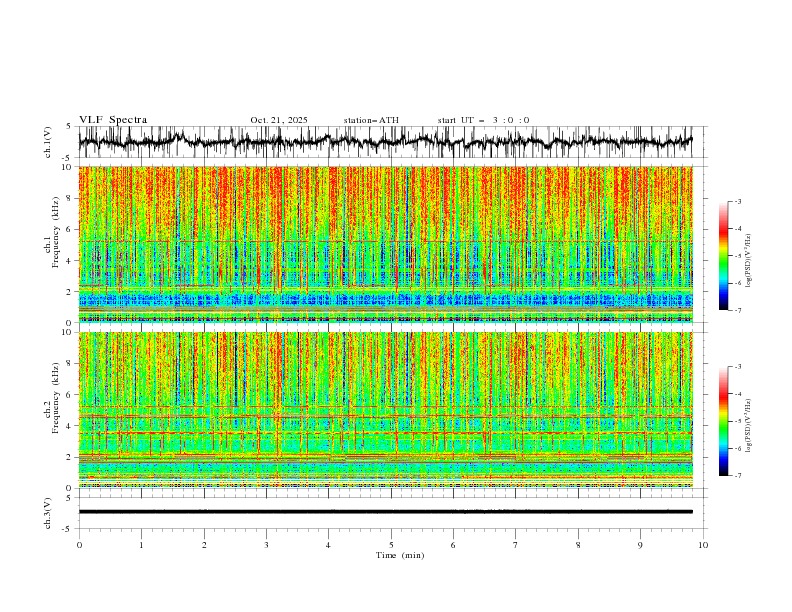
Task: Click the time axis tick label "5"
Action: tap(391, 545)
